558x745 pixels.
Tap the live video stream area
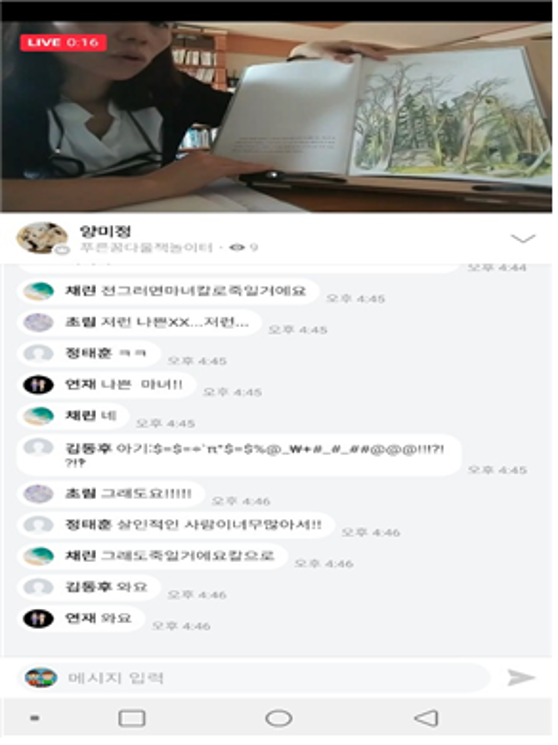[279, 116]
